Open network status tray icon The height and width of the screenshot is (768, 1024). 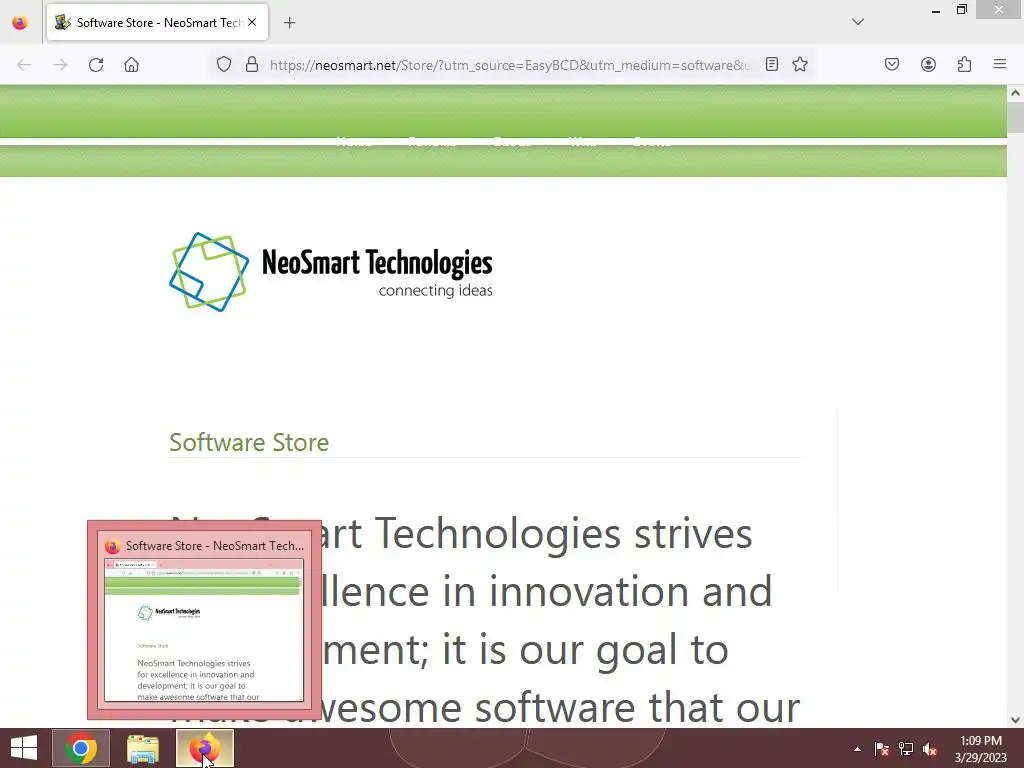pyautogui.click(x=906, y=749)
